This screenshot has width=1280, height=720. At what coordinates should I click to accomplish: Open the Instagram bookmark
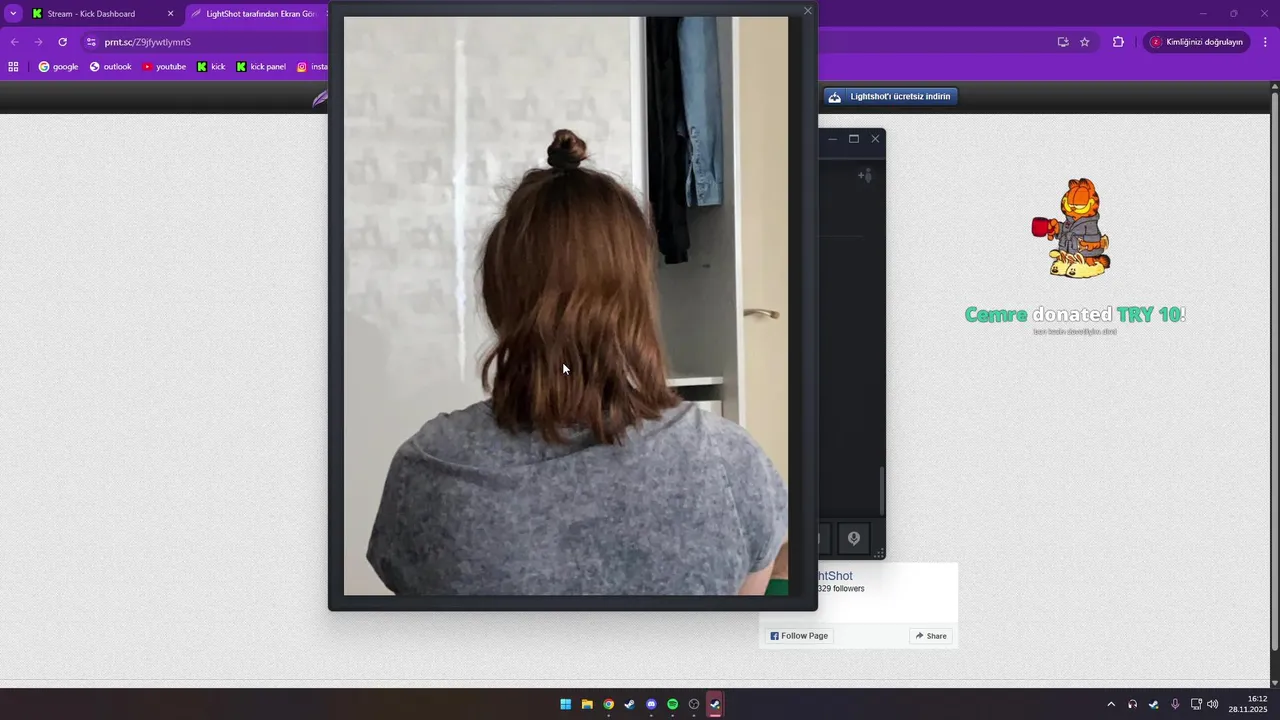(x=312, y=67)
